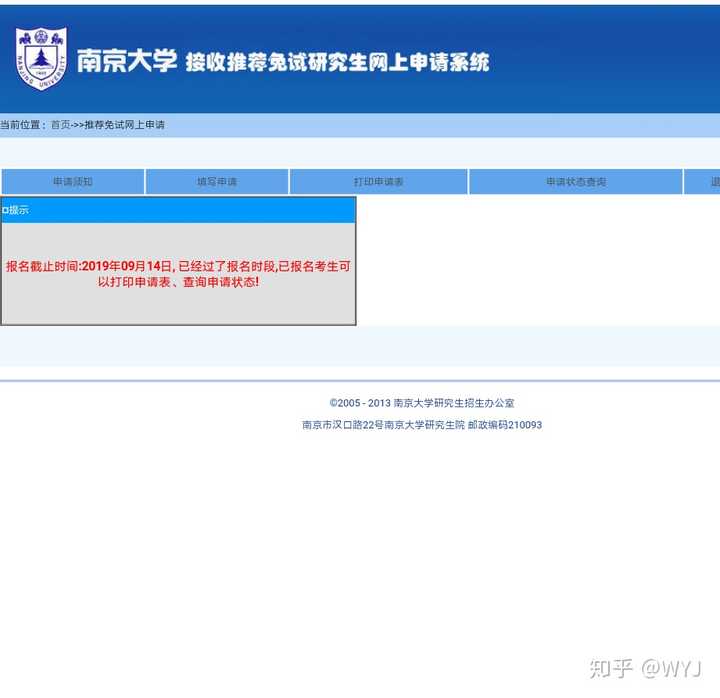Click the 当前位置 label
Viewport: 720px width, 698px height.
point(23,124)
